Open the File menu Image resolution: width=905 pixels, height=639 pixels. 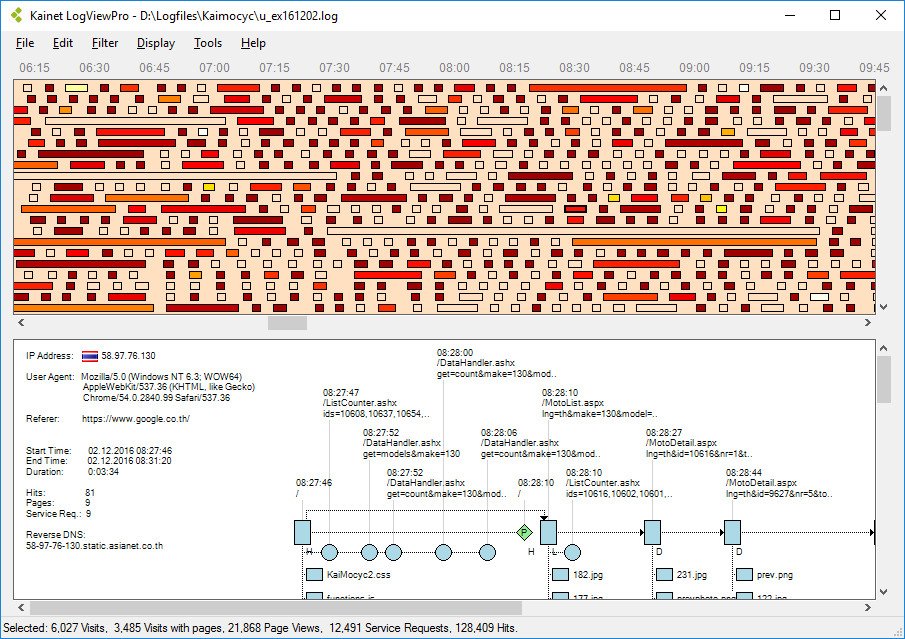tap(25, 43)
